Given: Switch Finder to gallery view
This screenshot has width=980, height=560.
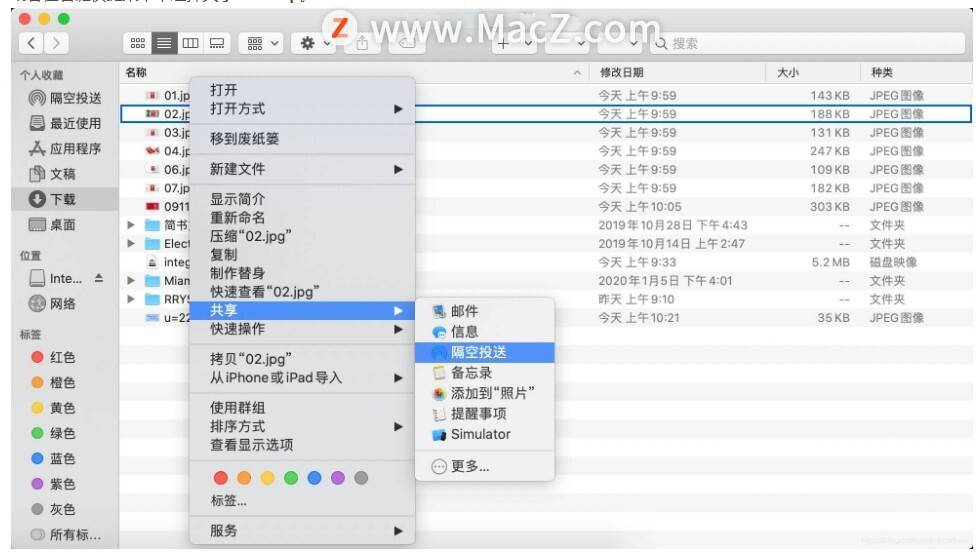Looking at the screenshot, I should point(217,43).
